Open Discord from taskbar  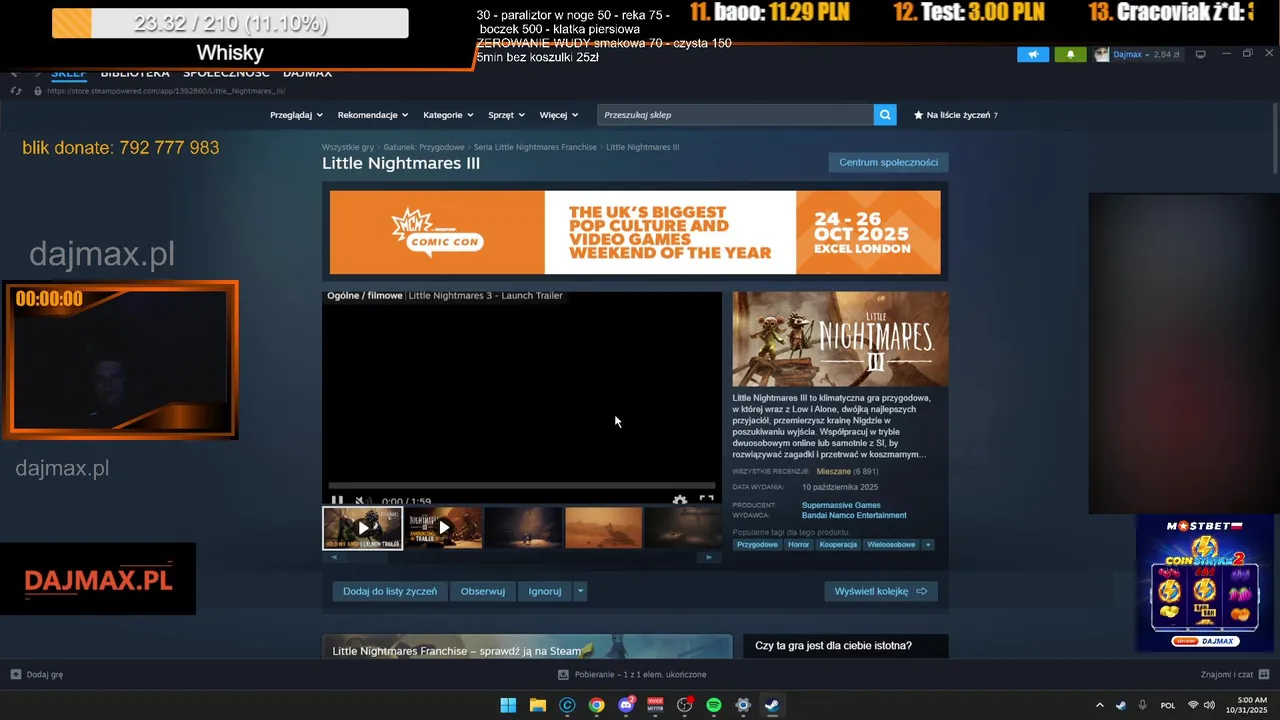tap(626, 705)
